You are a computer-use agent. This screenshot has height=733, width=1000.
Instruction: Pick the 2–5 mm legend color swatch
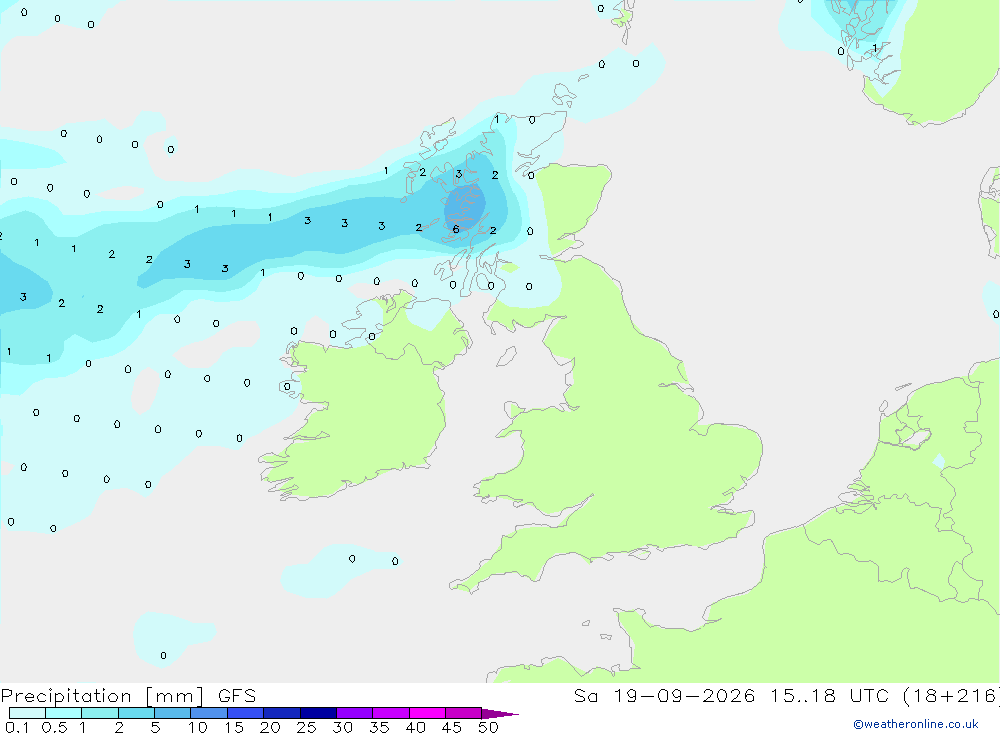tap(136, 713)
